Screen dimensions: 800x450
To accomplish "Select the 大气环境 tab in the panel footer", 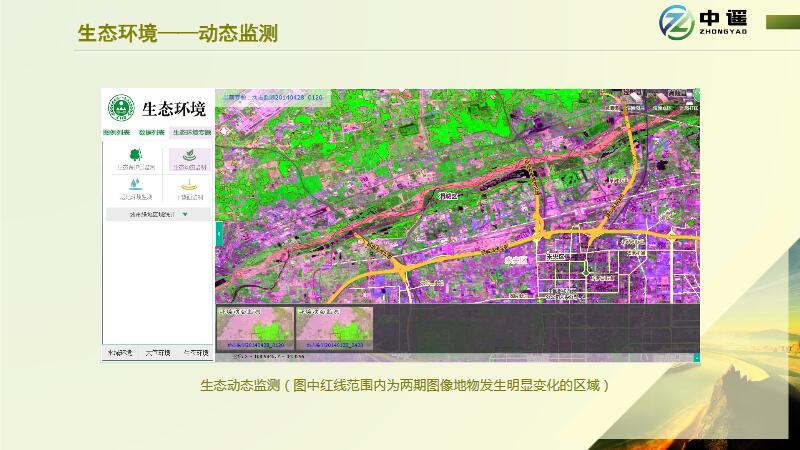I will [158, 353].
